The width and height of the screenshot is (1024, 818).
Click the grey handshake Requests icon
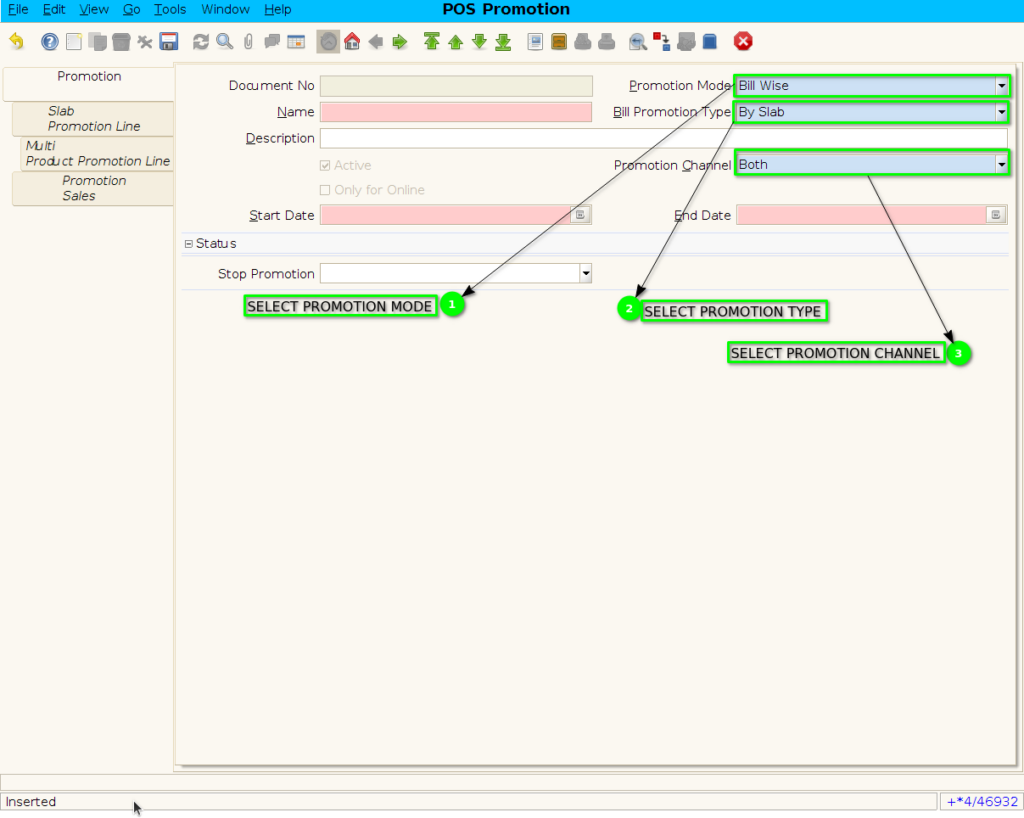(686, 42)
